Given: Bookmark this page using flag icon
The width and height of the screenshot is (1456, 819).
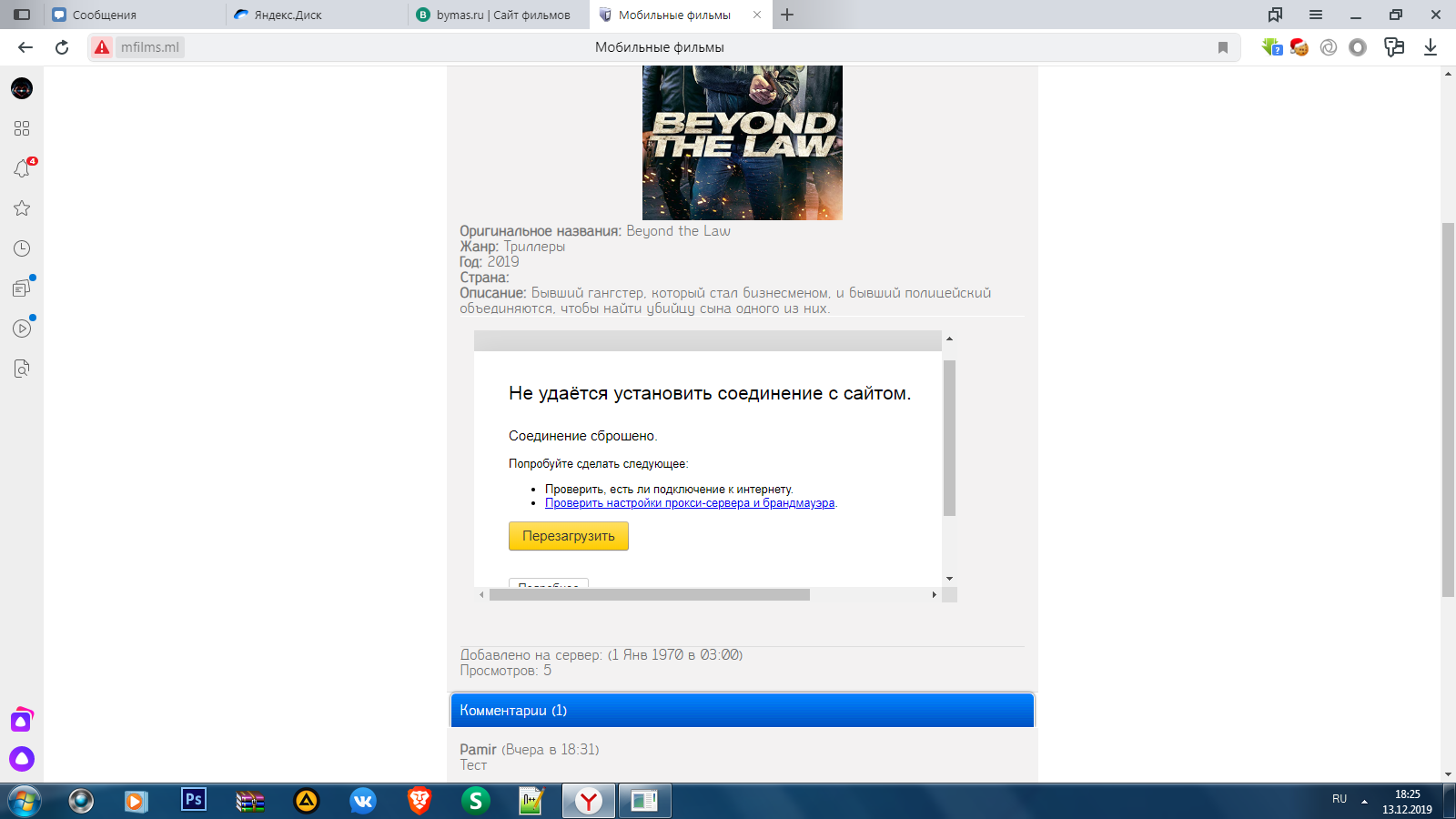Looking at the screenshot, I should coord(1223,47).
